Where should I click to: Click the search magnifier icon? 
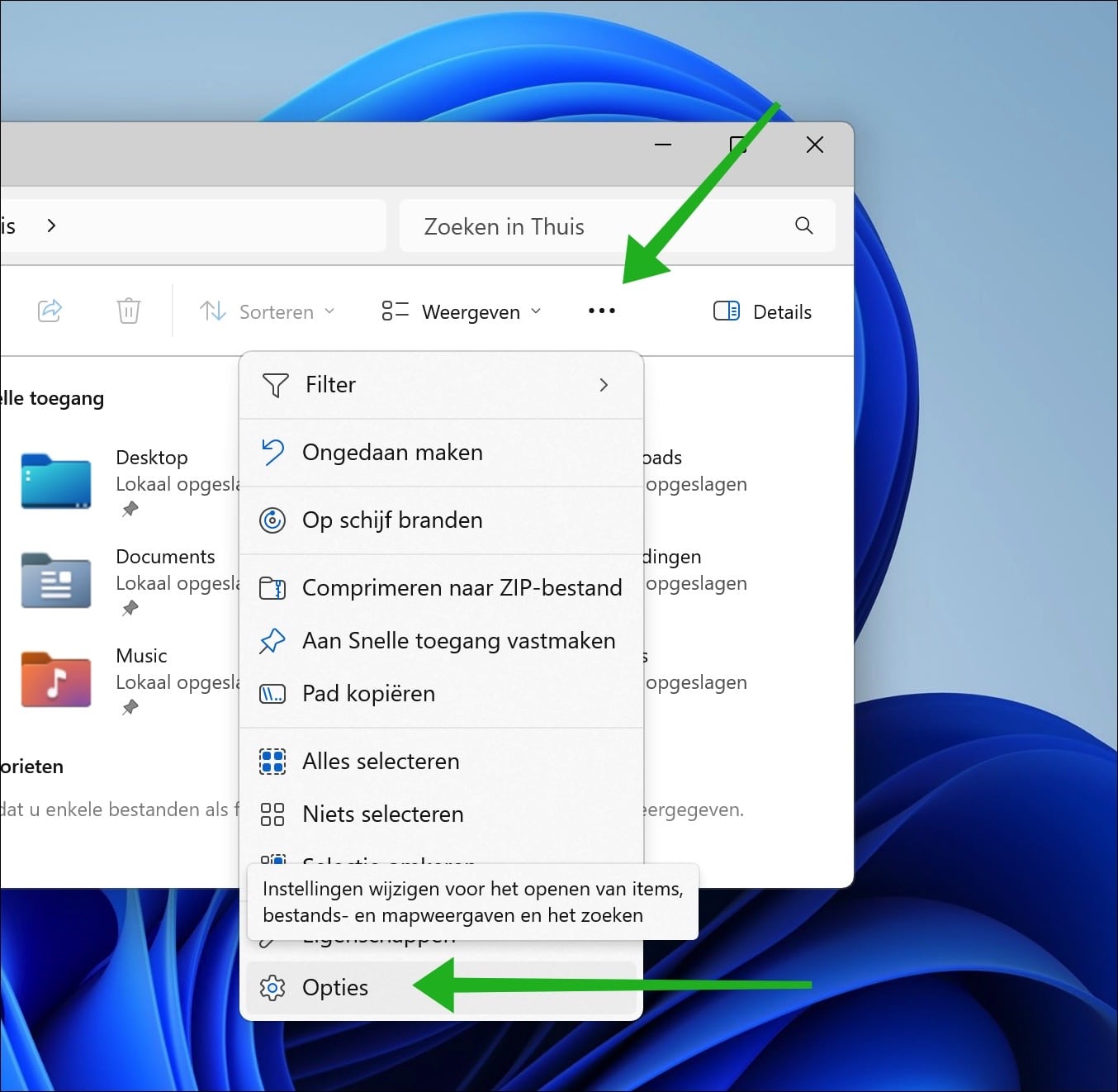(x=803, y=226)
